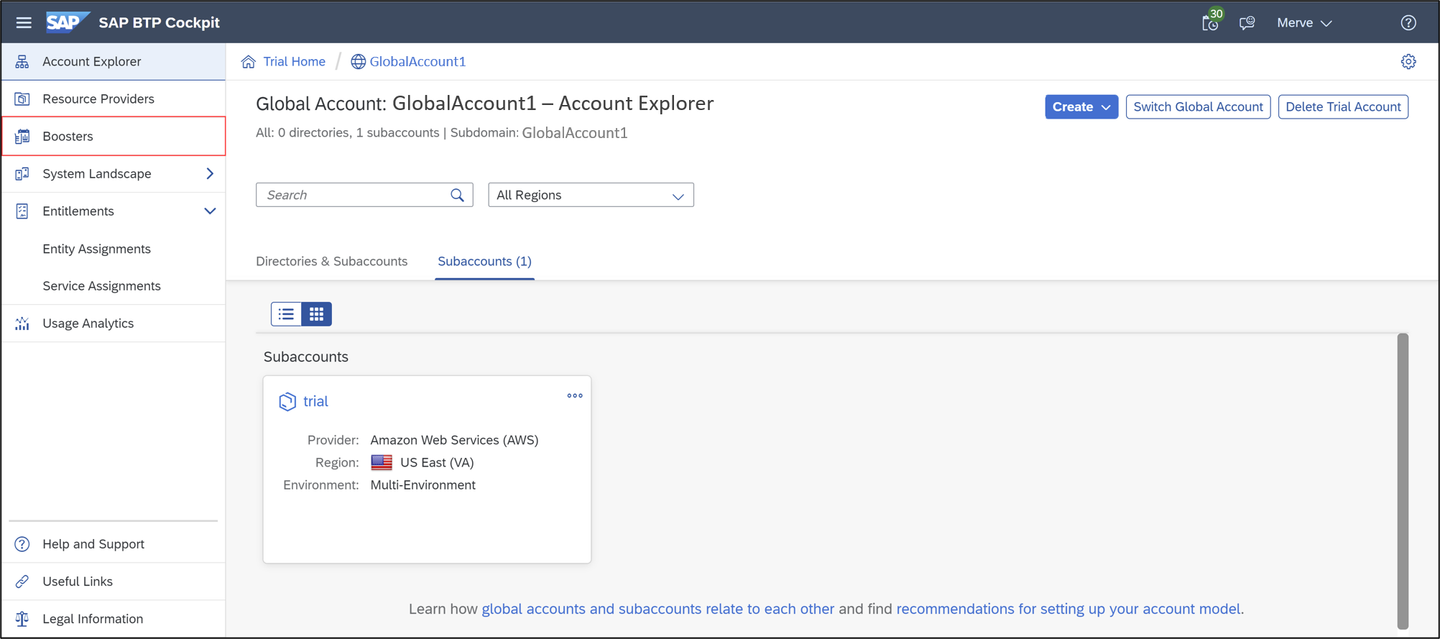Open Boosters in the sidebar

pyautogui.click(x=113, y=136)
